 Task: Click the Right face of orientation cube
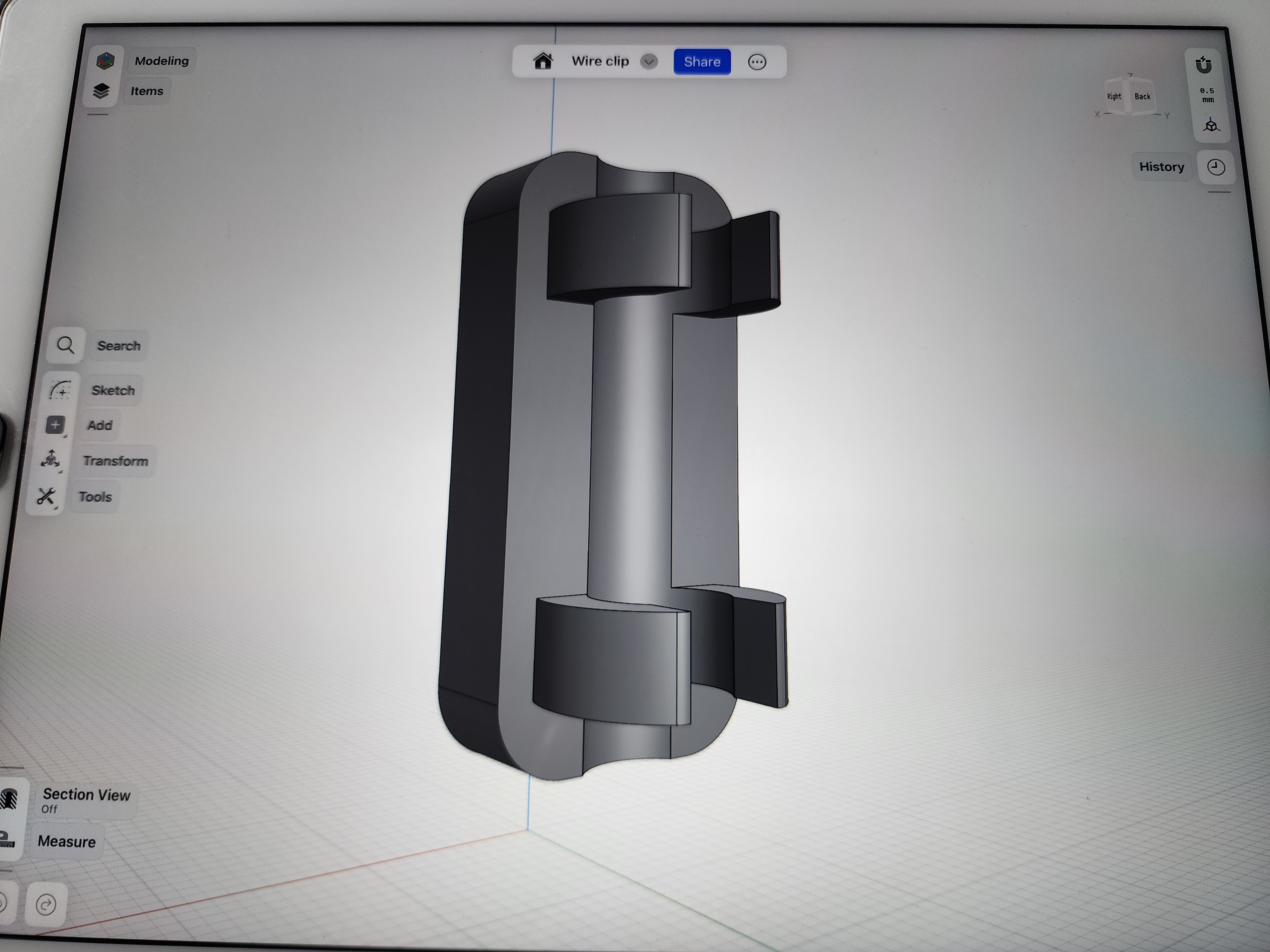[x=1114, y=96]
